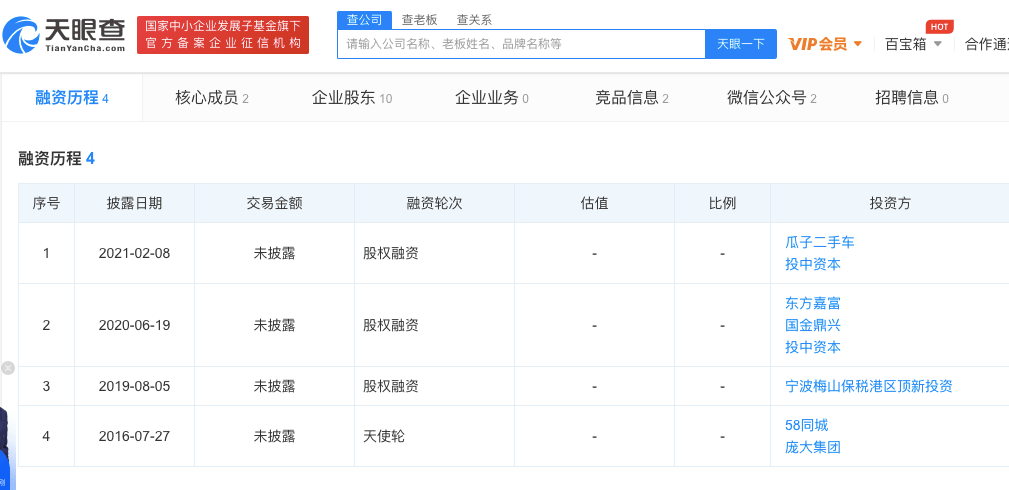Open the 竞品信息 tab

point(631,98)
